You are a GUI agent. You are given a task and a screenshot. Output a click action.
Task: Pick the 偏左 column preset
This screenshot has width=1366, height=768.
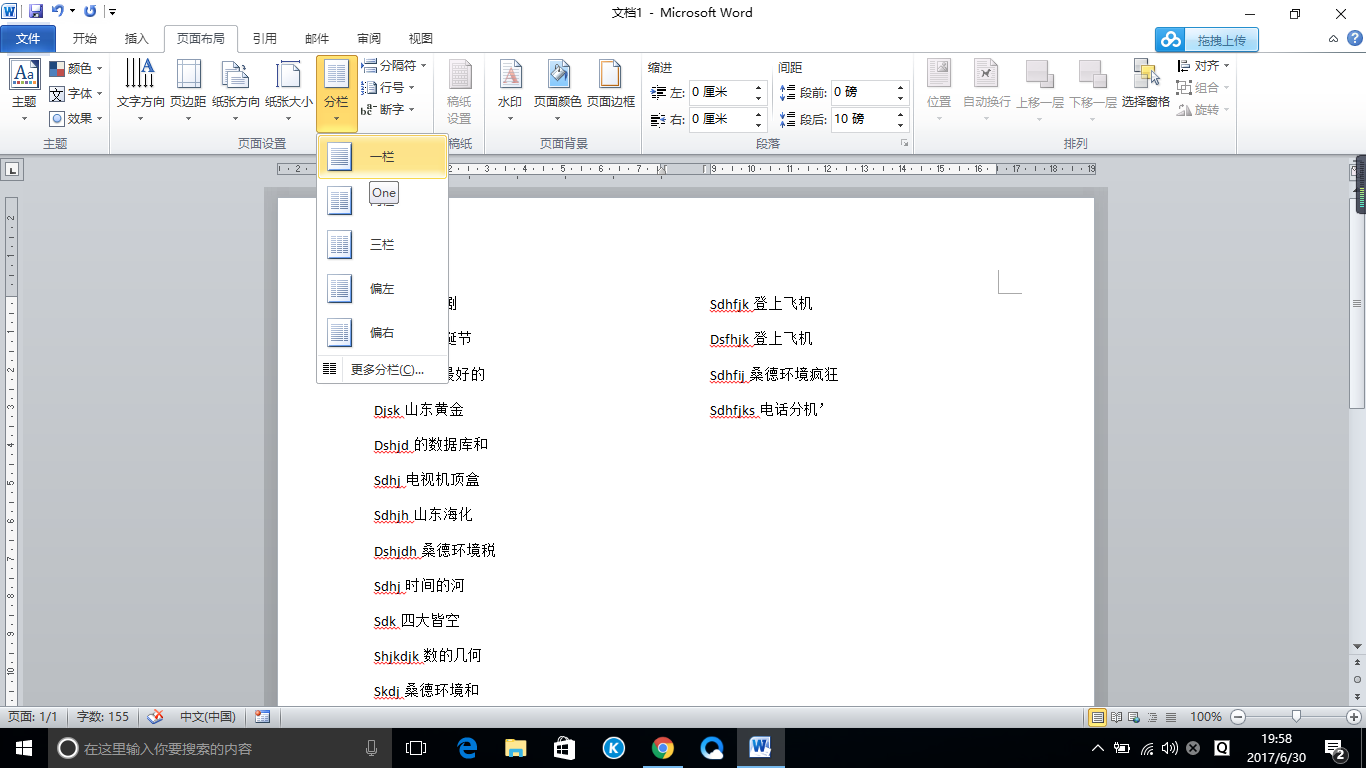tap(382, 288)
